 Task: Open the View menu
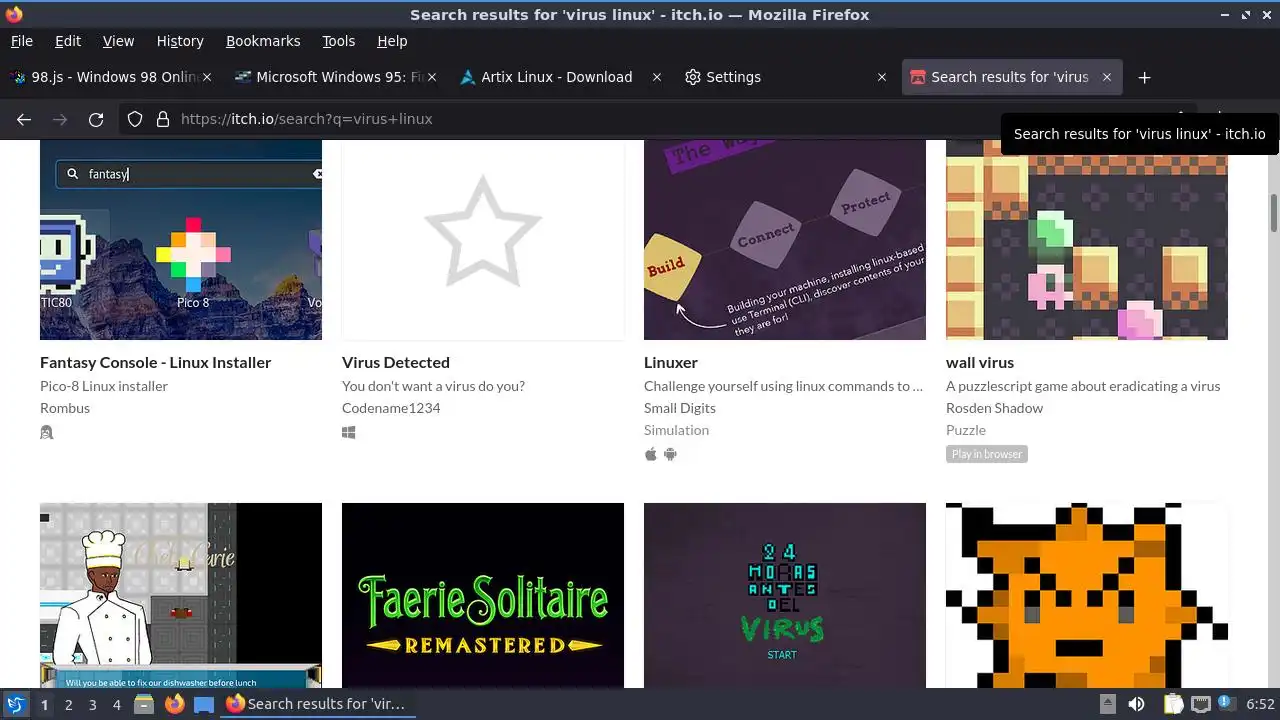pos(118,41)
